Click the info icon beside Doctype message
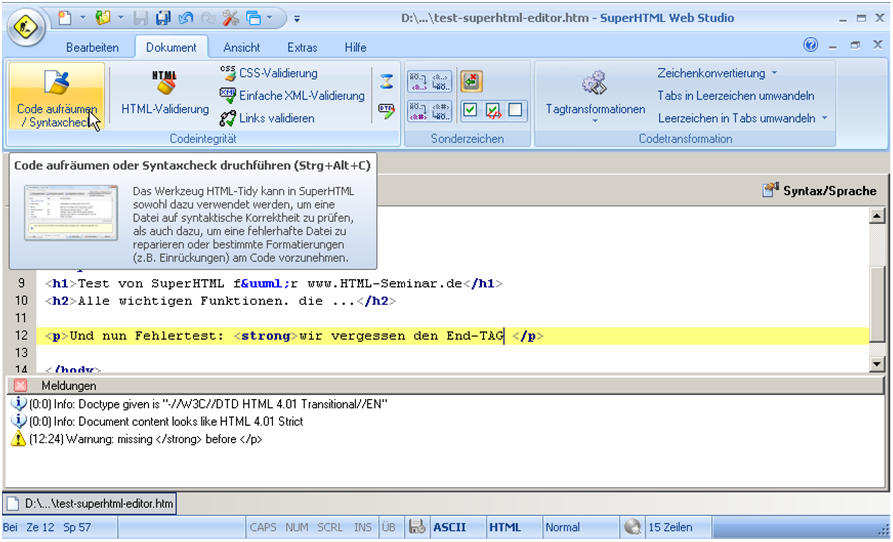 pyautogui.click(x=18, y=404)
